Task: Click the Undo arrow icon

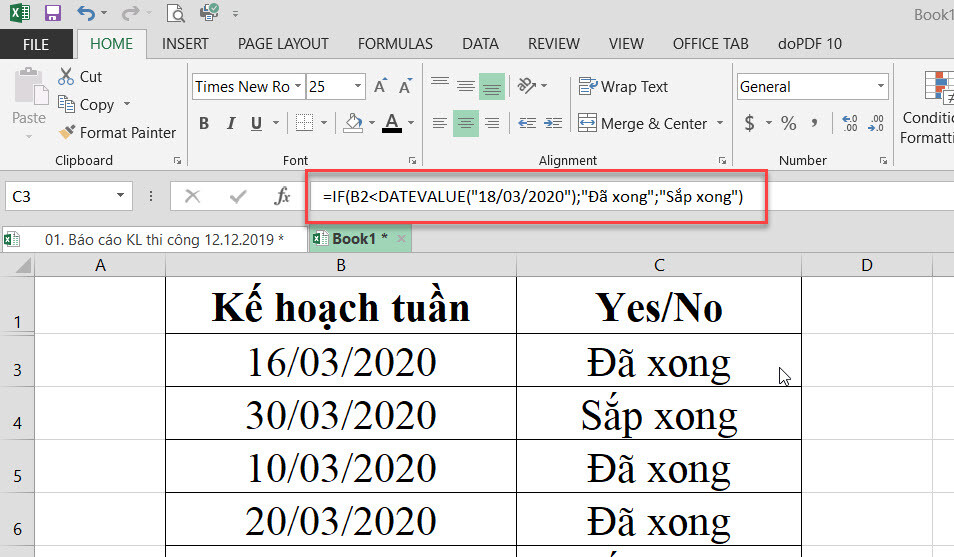Action: coord(86,13)
